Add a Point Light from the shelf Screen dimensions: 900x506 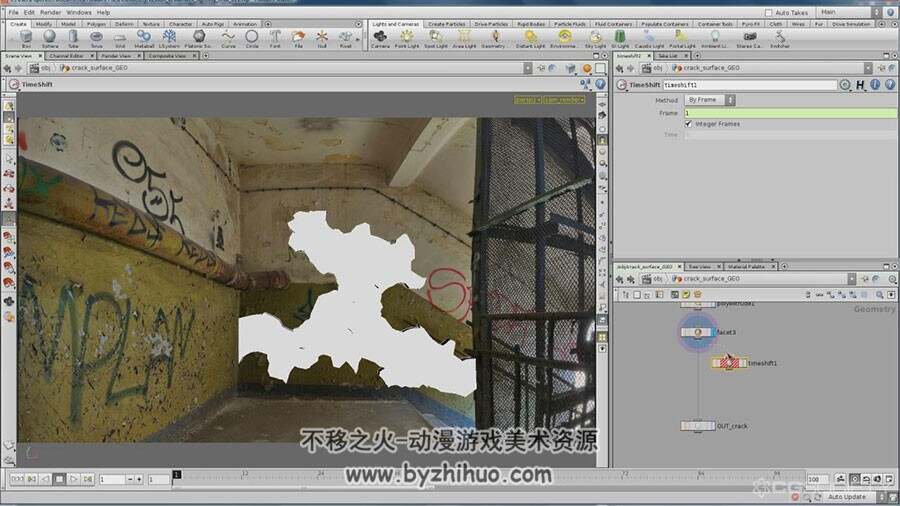406,39
